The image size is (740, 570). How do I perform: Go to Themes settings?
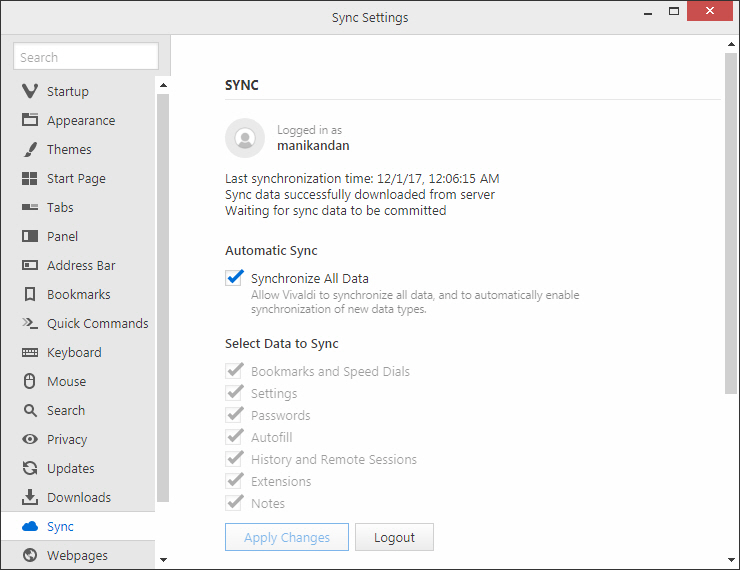(x=78, y=149)
